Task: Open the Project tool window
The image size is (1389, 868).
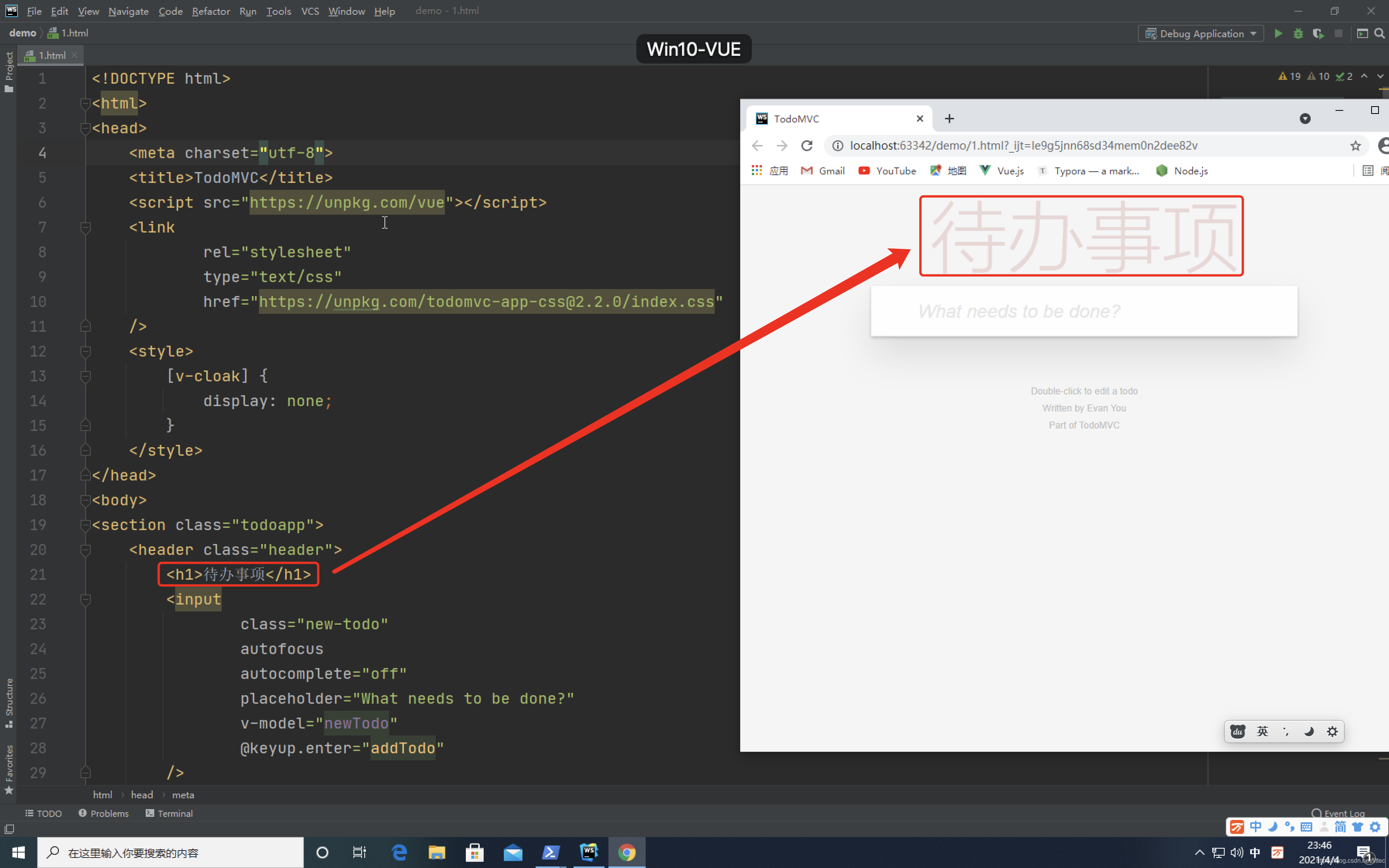Action: coord(9,72)
